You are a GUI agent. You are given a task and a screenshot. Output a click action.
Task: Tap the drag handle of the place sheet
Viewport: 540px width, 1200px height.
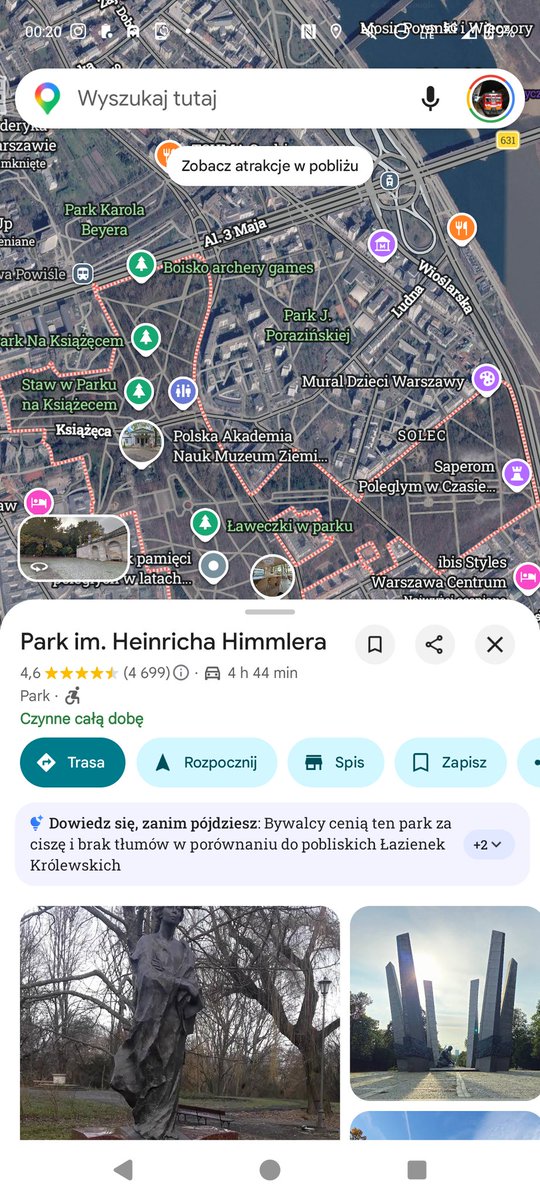[270, 611]
